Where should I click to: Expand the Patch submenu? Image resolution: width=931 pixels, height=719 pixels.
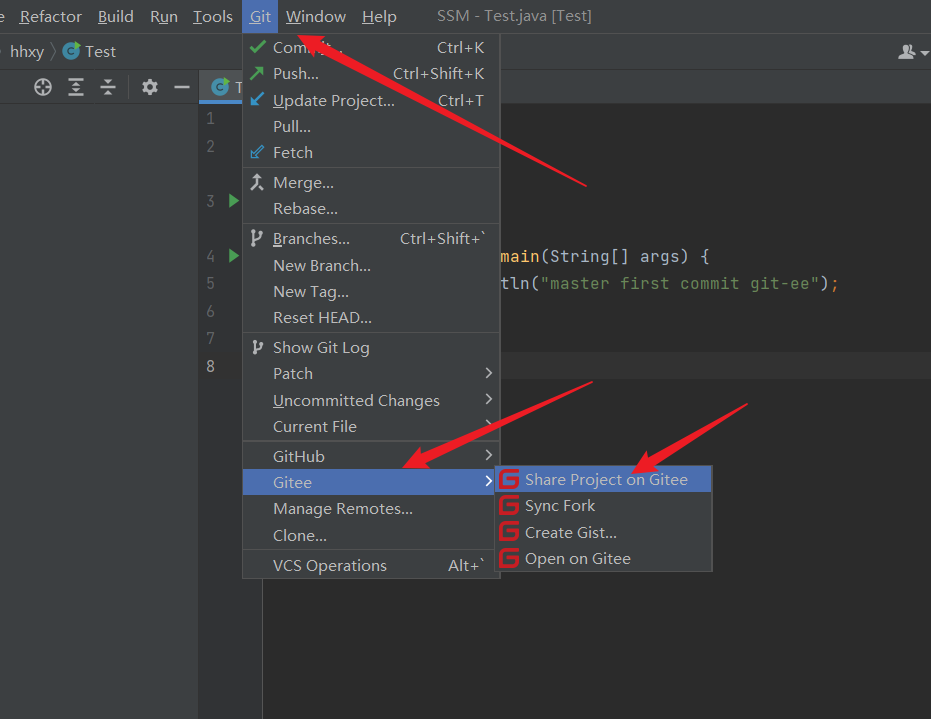coord(371,373)
